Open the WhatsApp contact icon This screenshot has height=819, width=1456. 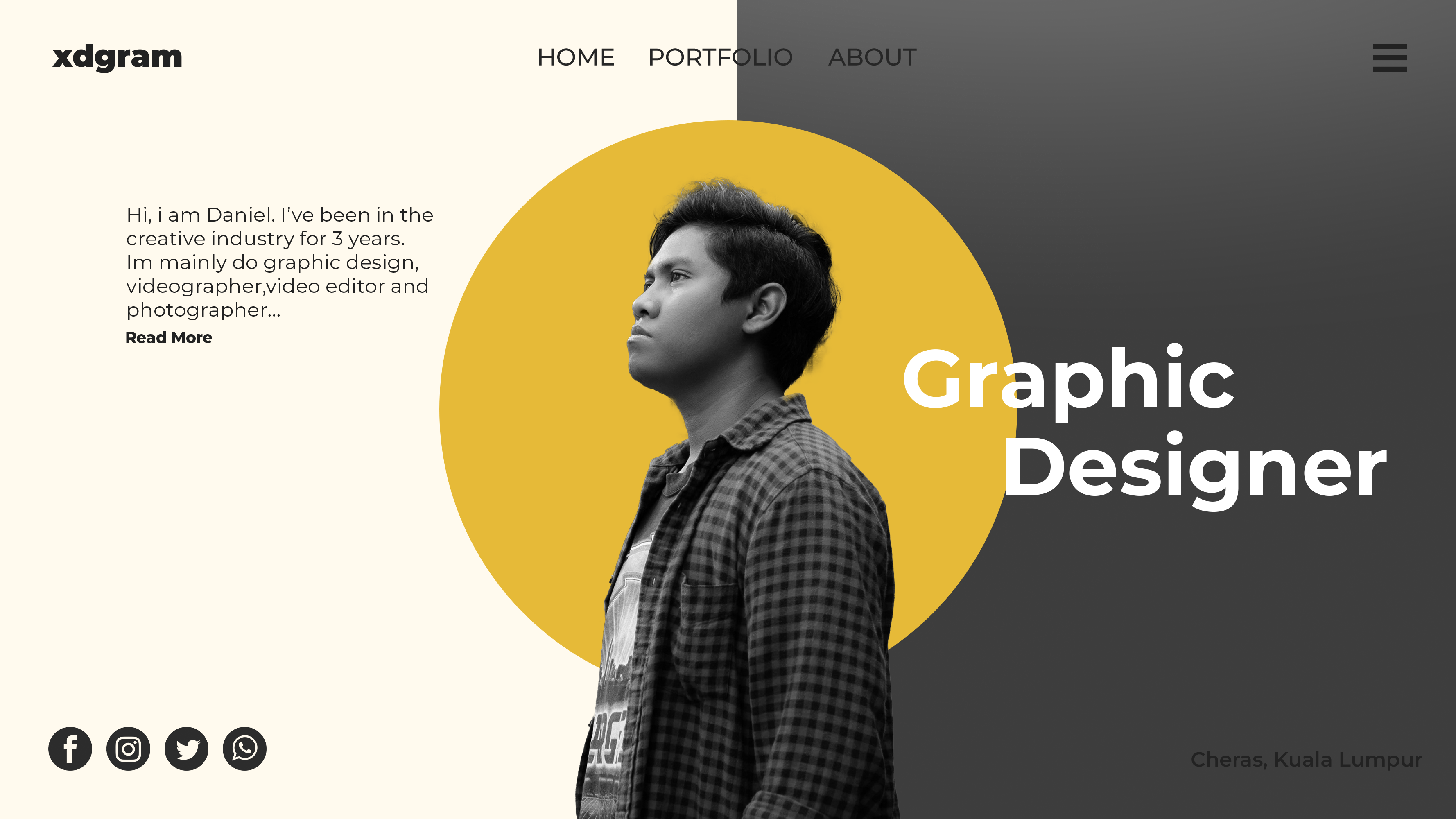pos(245,748)
